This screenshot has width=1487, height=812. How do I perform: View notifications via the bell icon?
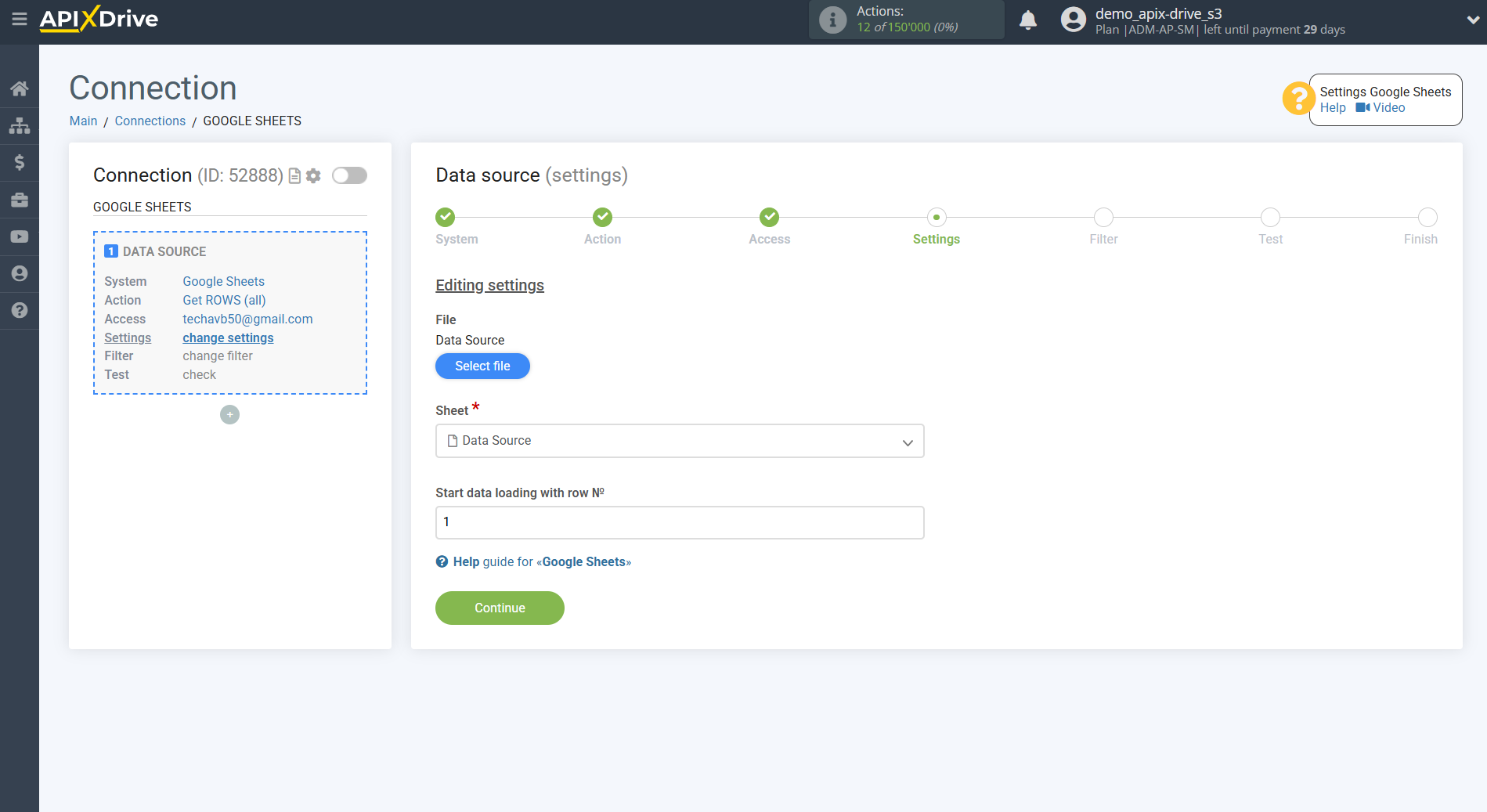pyautogui.click(x=1028, y=19)
